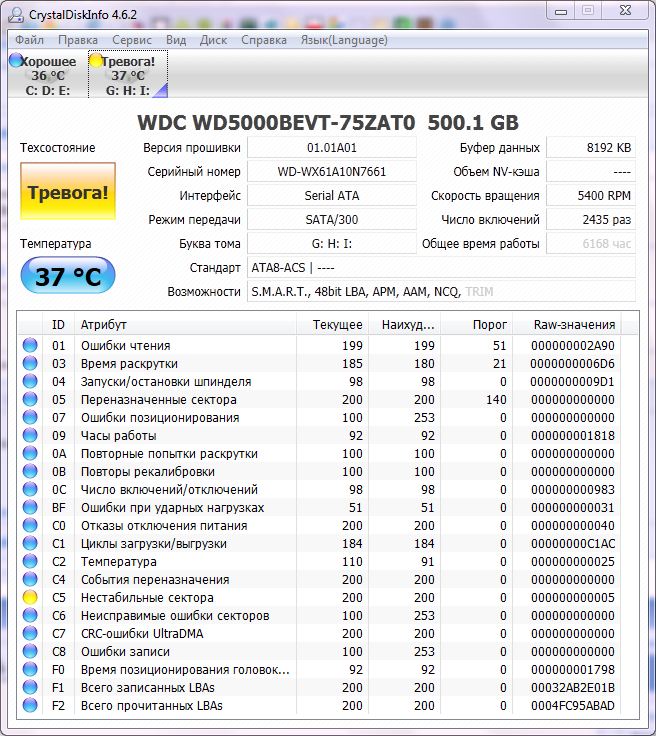The height and width of the screenshot is (736, 656).
Task: Open the Диск menu
Action: pyautogui.click(x=214, y=40)
